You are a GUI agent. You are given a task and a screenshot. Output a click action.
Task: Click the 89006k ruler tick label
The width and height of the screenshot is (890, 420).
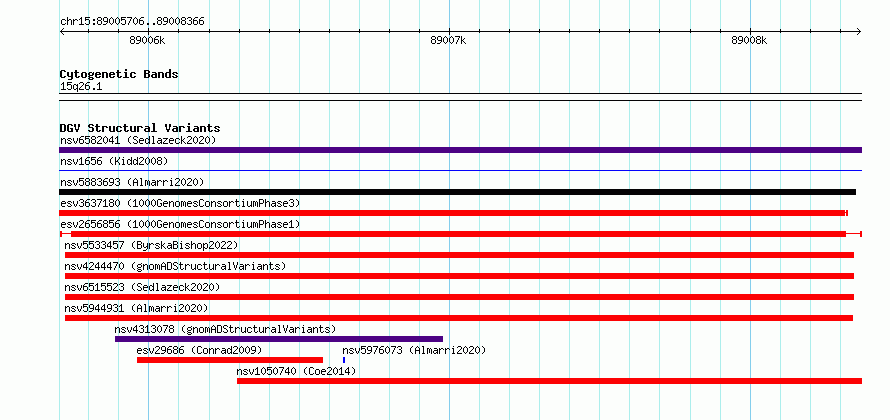point(147,40)
